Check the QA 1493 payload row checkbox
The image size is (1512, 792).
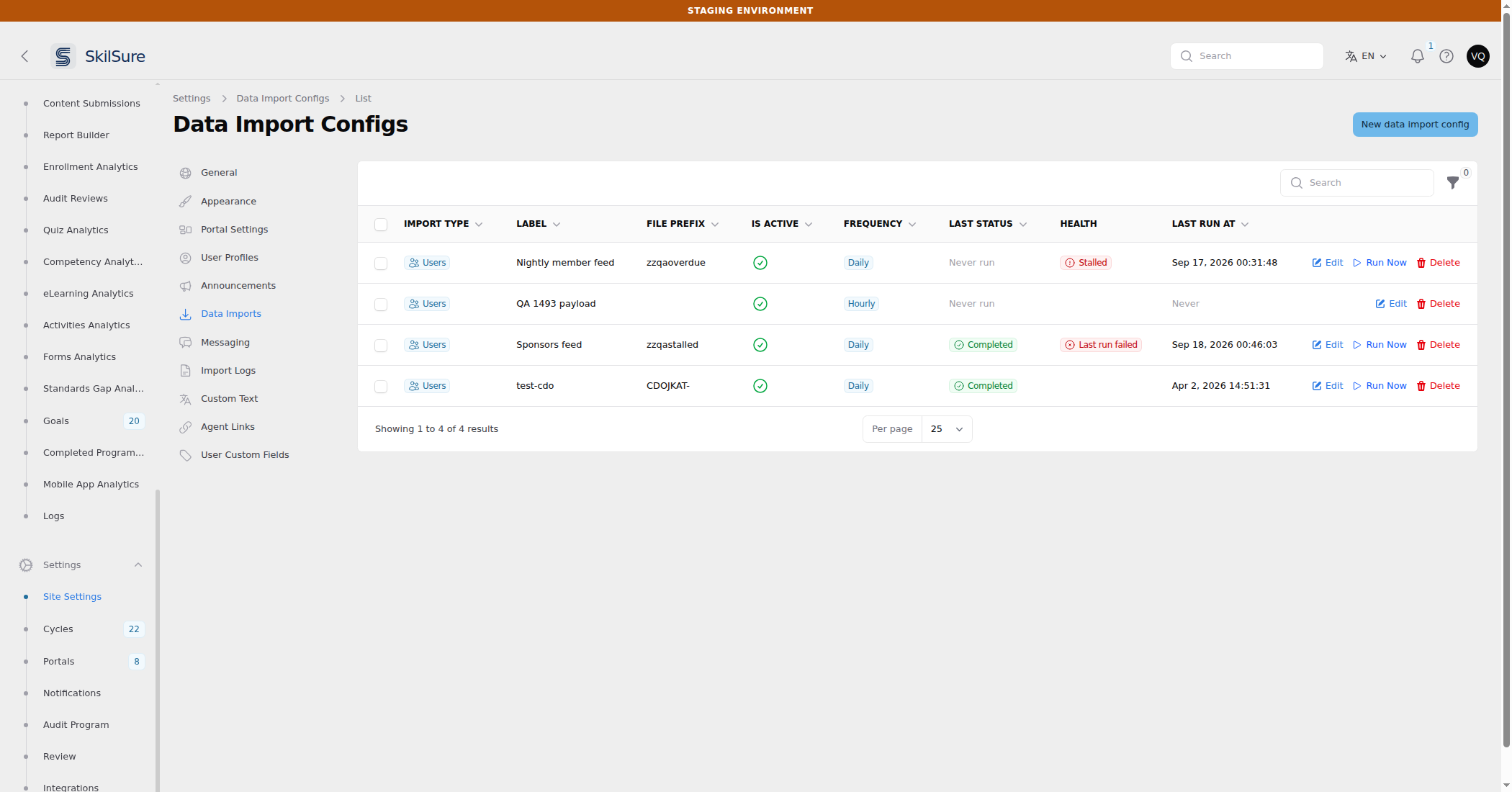[381, 305]
